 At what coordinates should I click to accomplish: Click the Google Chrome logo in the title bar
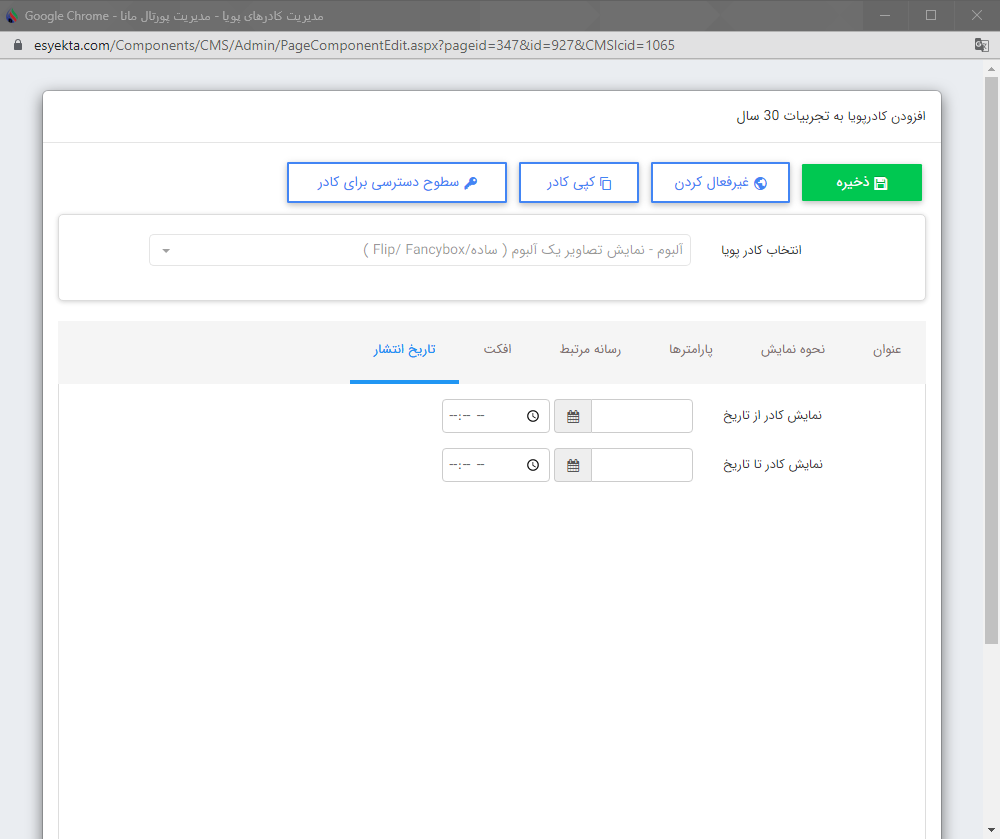tap(10, 15)
